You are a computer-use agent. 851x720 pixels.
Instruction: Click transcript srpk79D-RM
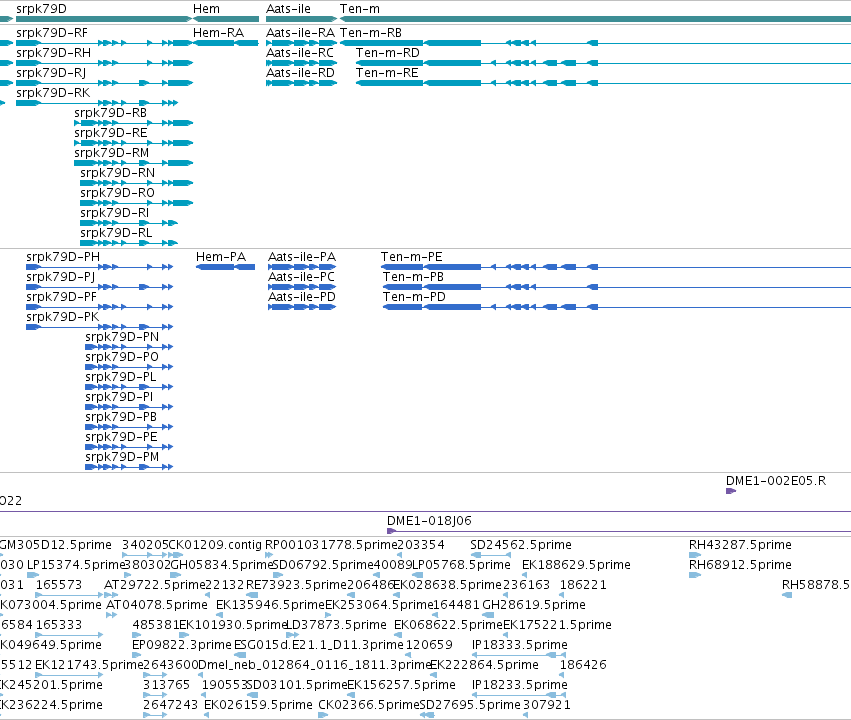111,153
